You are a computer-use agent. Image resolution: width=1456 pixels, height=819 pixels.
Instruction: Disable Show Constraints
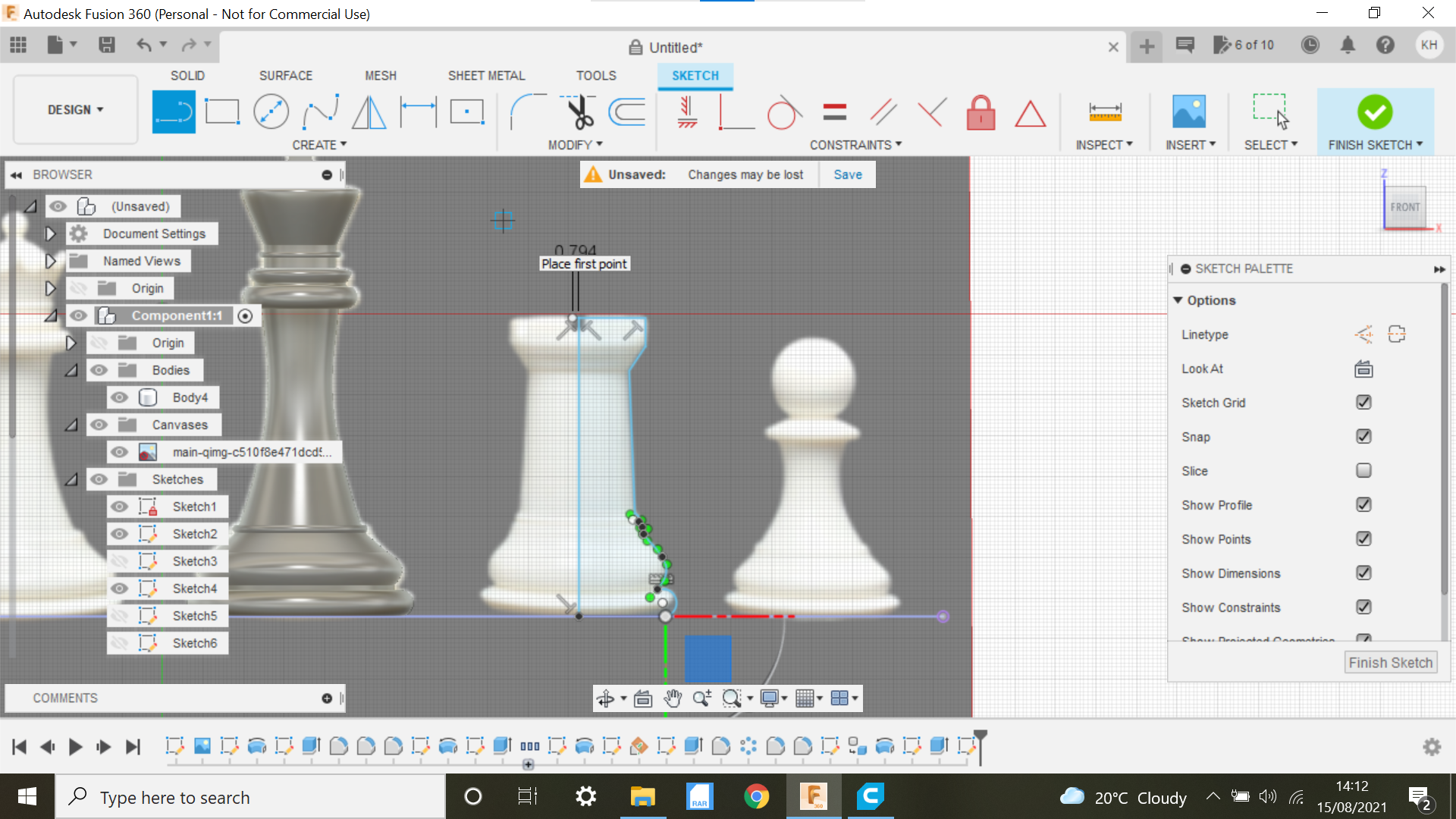point(1363,607)
